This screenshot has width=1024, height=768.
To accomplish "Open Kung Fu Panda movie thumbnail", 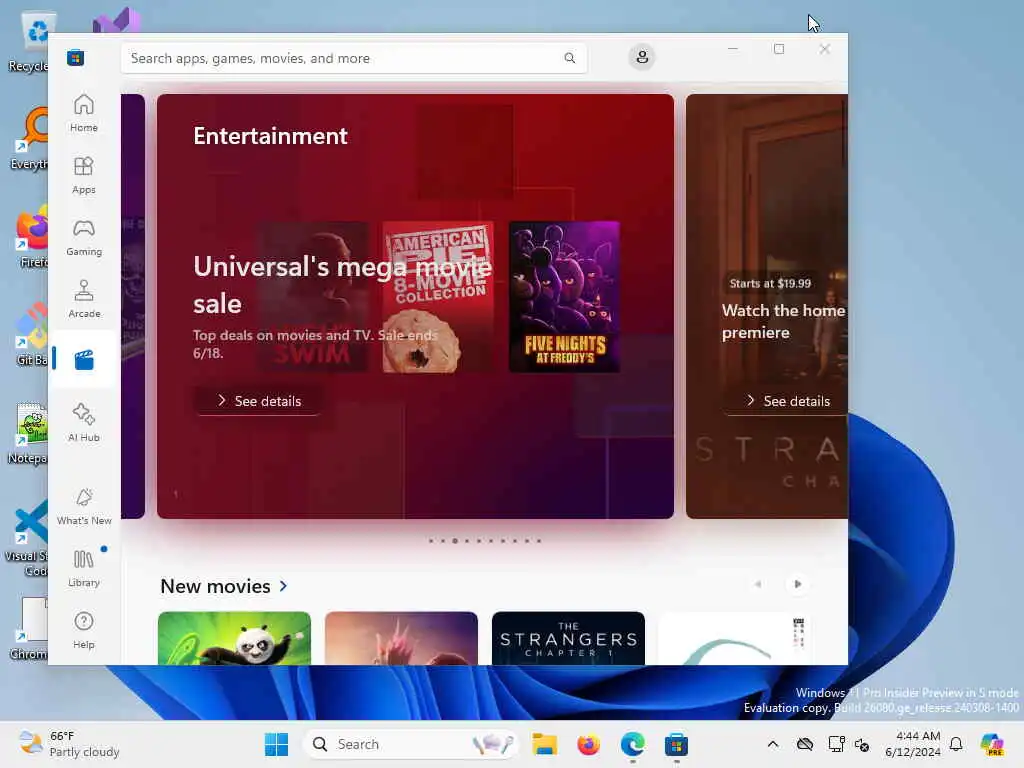I will pos(234,638).
